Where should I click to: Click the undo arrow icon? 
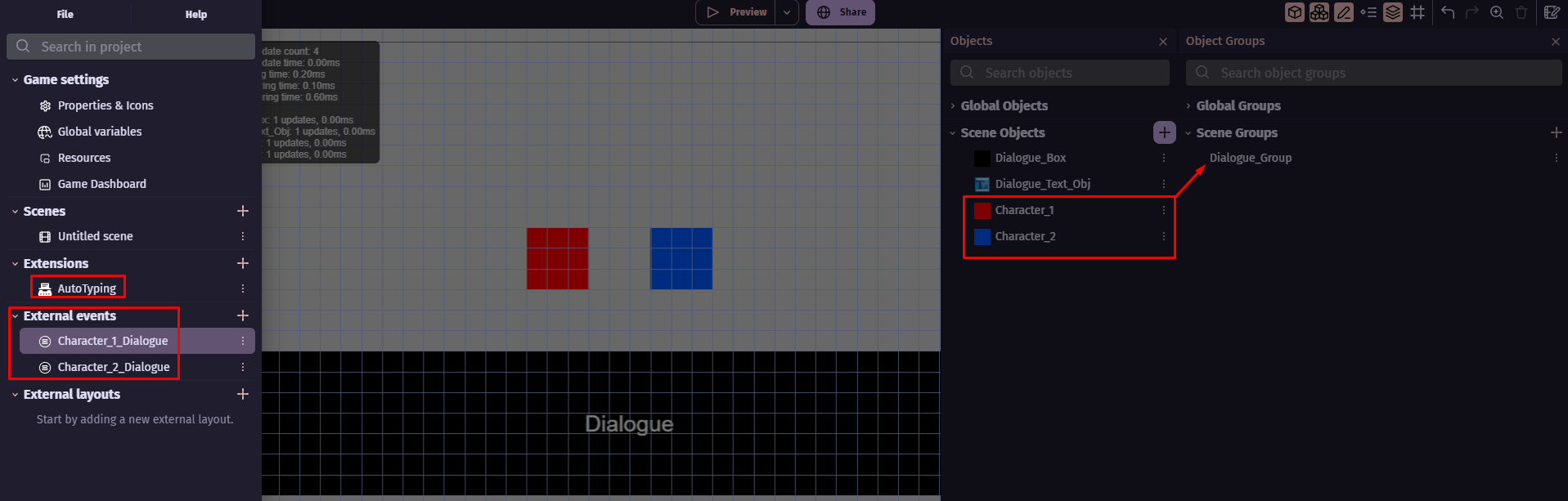point(1448,12)
